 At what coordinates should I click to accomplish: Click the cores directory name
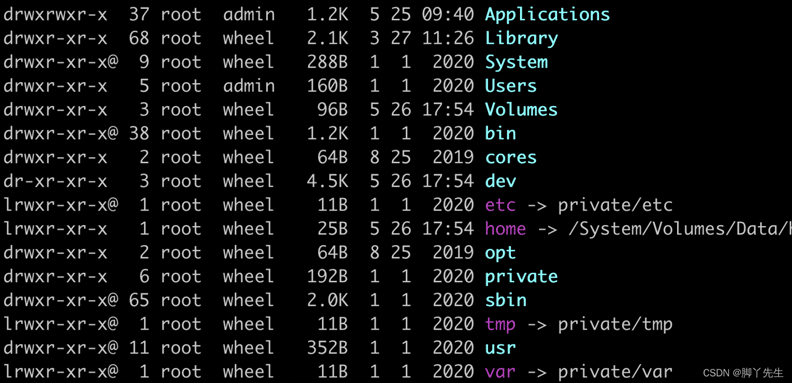[511, 157]
